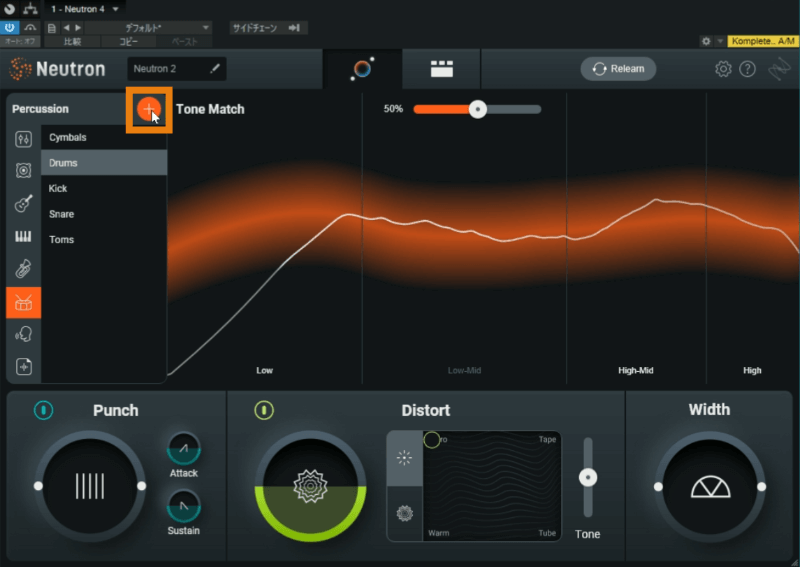Click the Neutron 2 name field
This screenshot has width=800, height=567.
click(177, 68)
